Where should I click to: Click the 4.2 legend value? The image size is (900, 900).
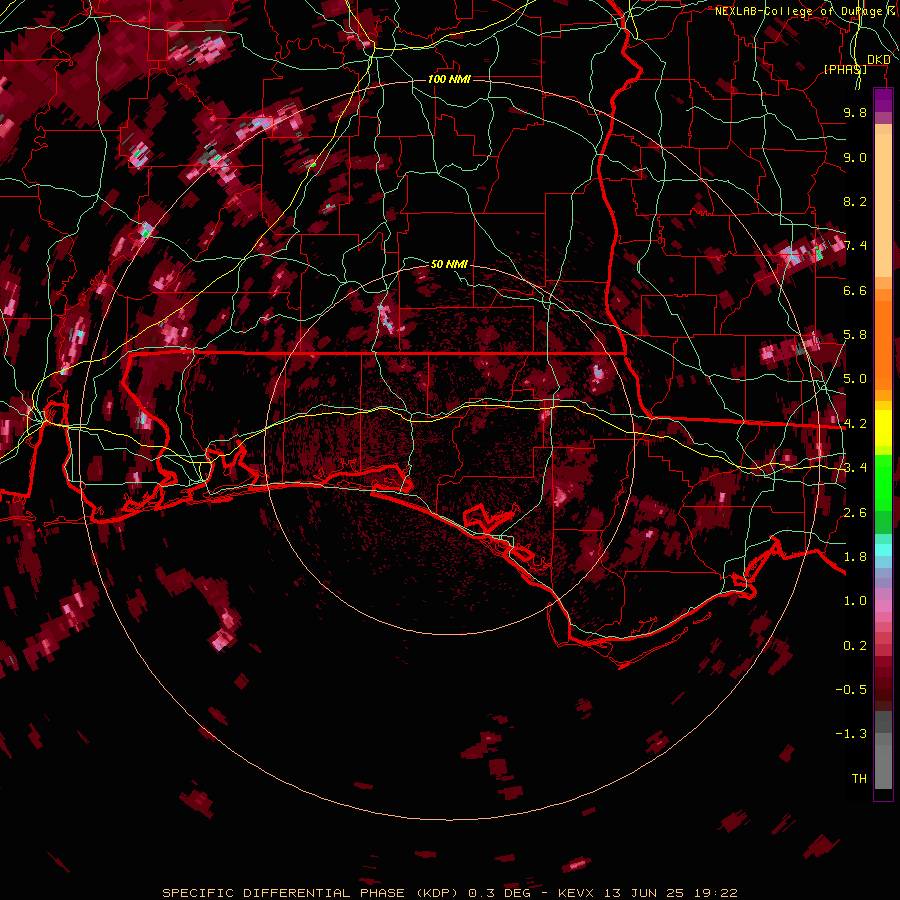pyautogui.click(x=855, y=424)
